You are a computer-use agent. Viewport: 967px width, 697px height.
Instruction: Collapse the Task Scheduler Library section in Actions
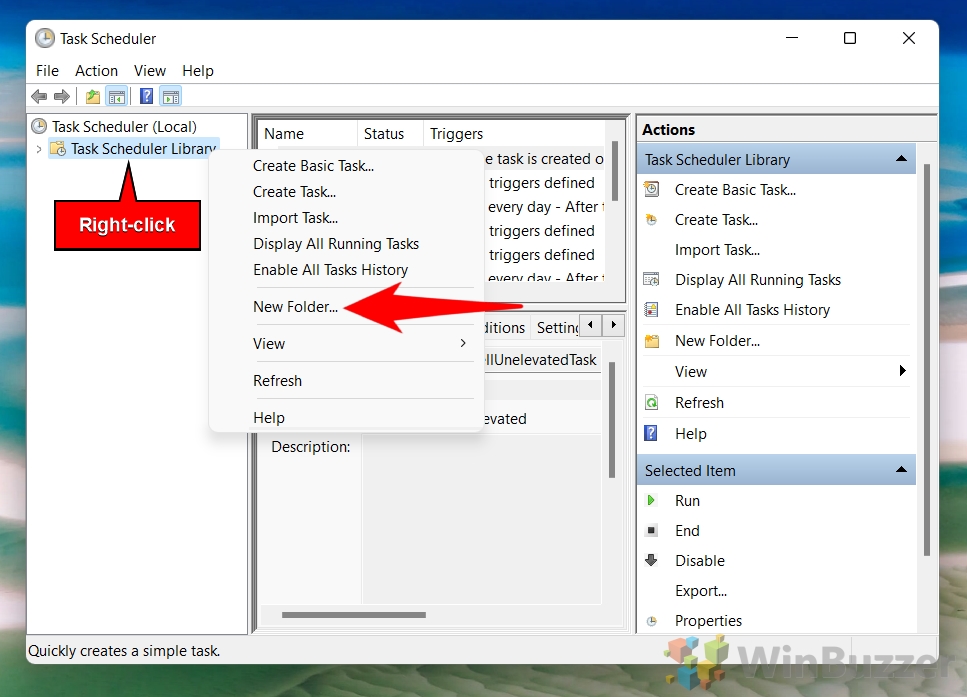(901, 159)
